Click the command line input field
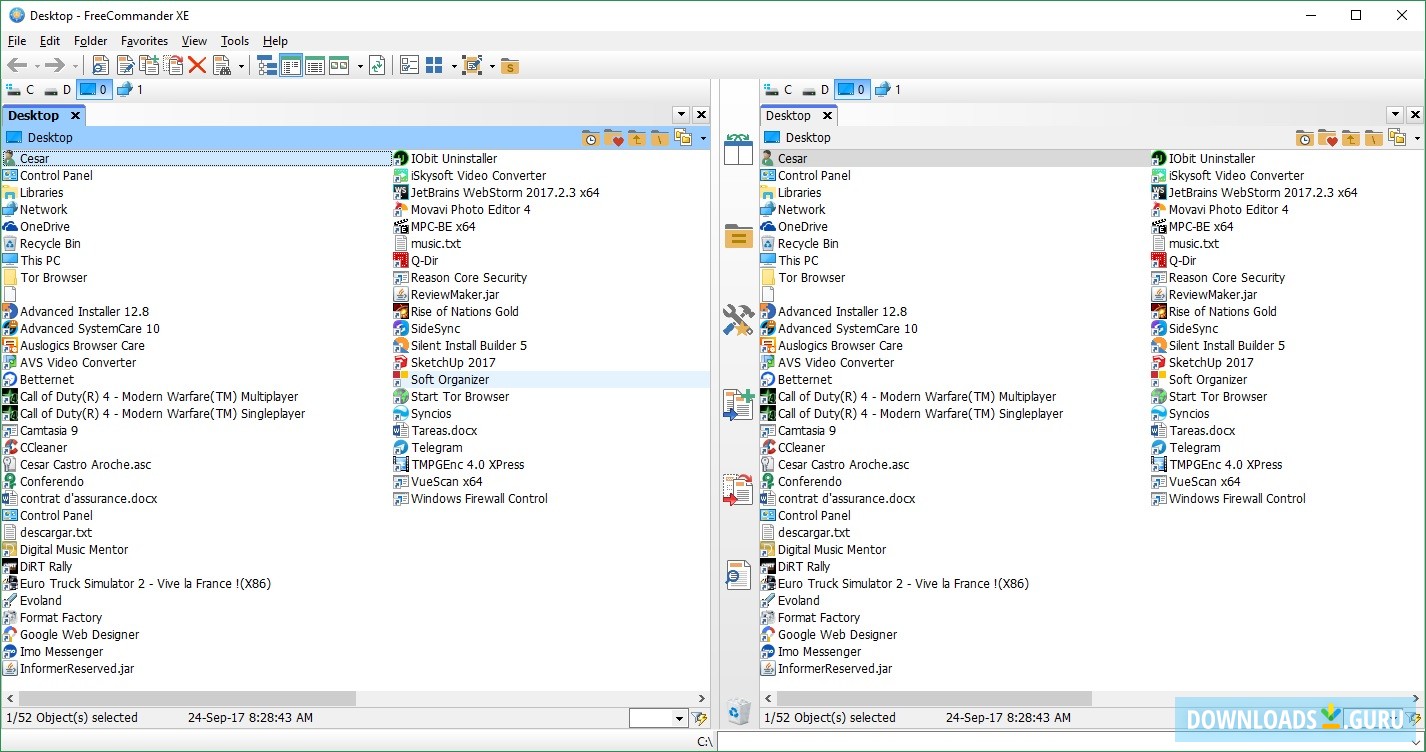 1071,741
